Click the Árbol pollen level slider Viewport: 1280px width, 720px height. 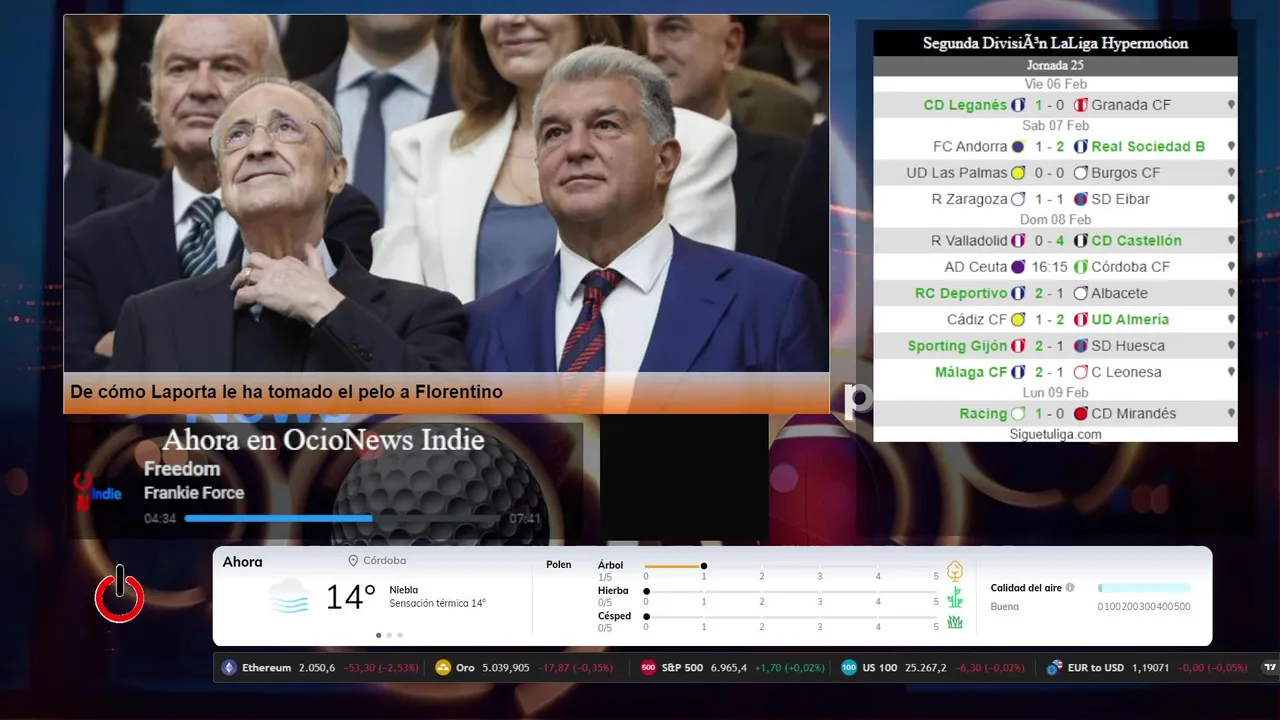pos(790,566)
